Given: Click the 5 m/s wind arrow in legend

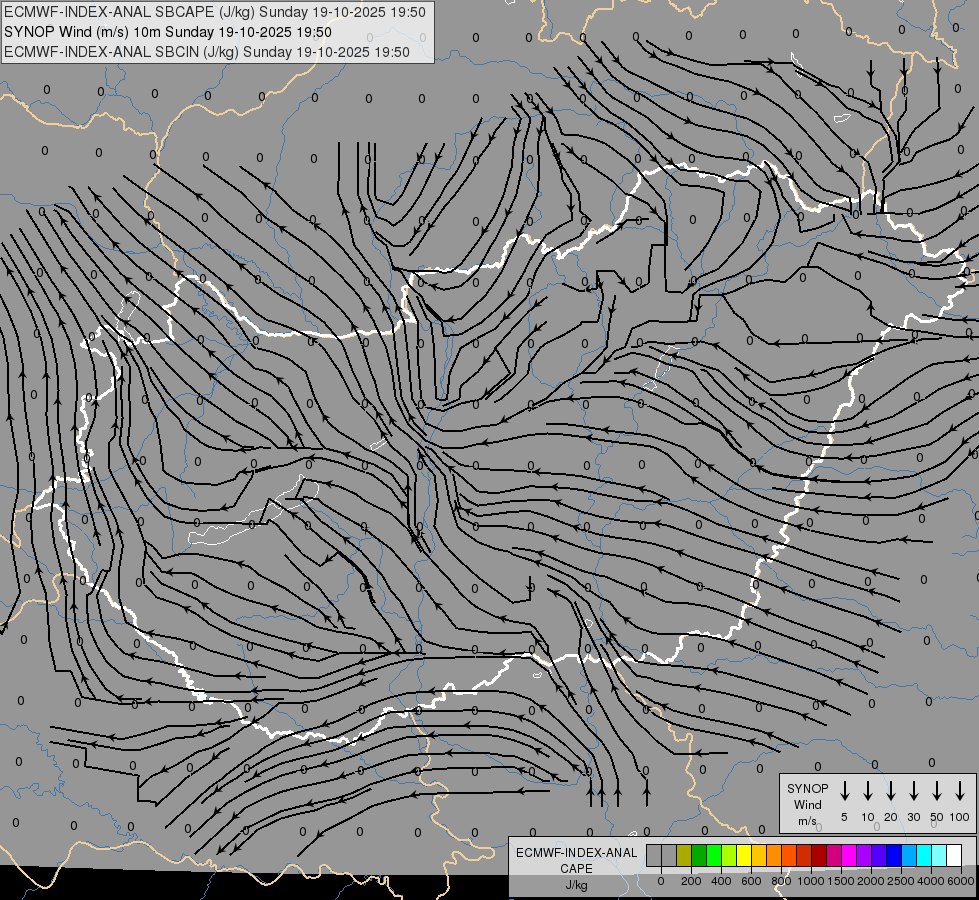Looking at the screenshot, I should [x=845, y=791].
